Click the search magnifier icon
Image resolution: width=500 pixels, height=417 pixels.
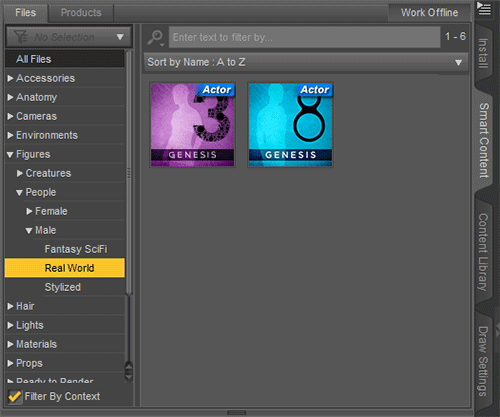(x=155, y=38)
